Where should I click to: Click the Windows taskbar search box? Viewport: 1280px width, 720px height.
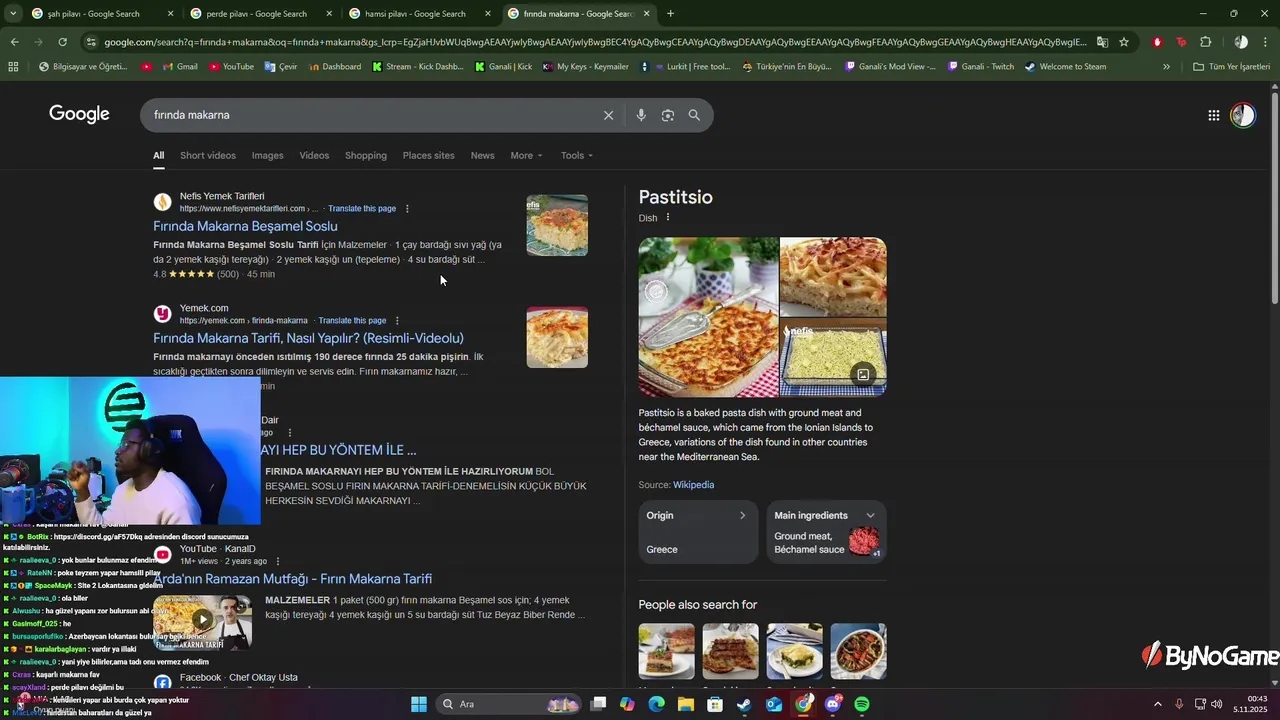pyautogui.click(x=509, y=704)
